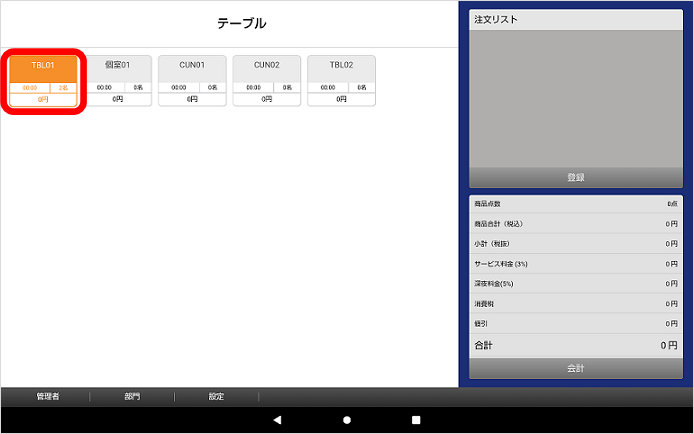Choose the CUN01 counter seat tile

click(192, 80)
